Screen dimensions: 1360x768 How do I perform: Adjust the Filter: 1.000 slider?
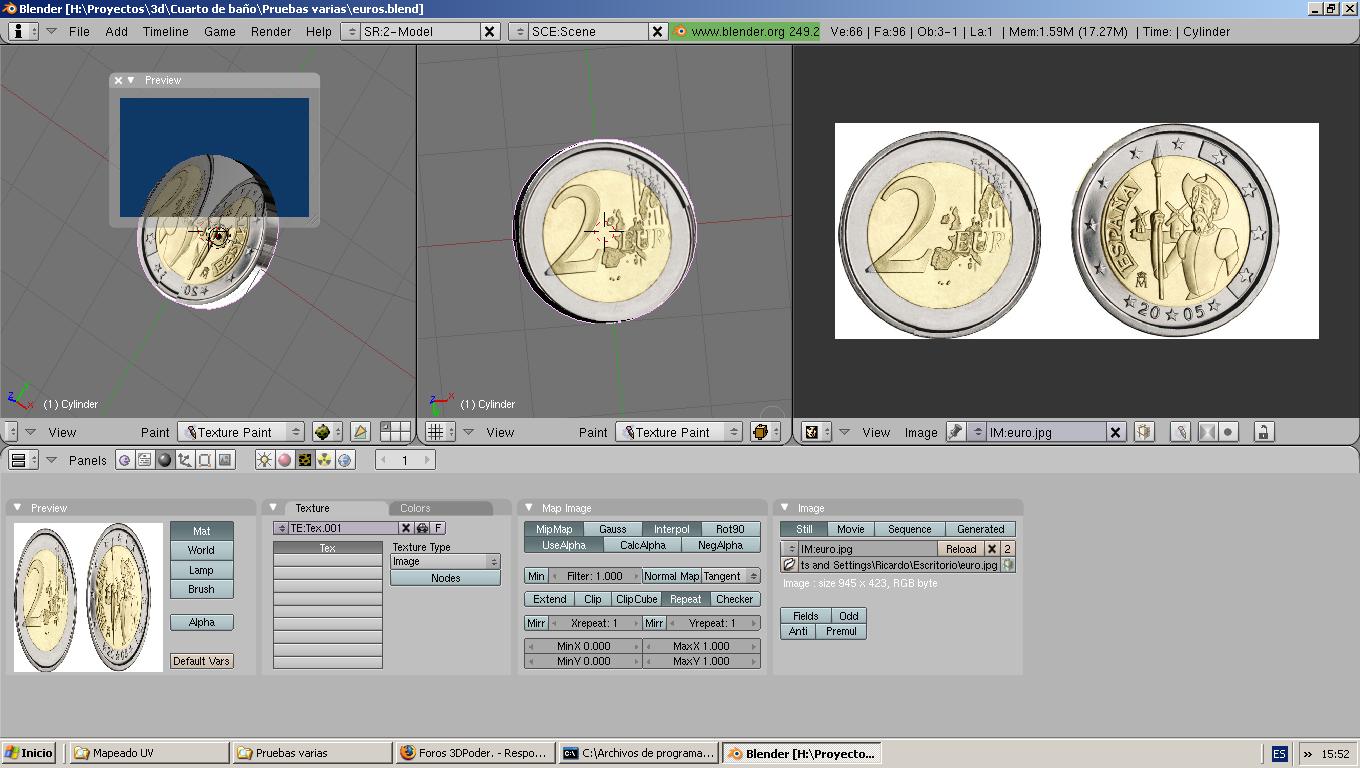(x=595, y=576)
